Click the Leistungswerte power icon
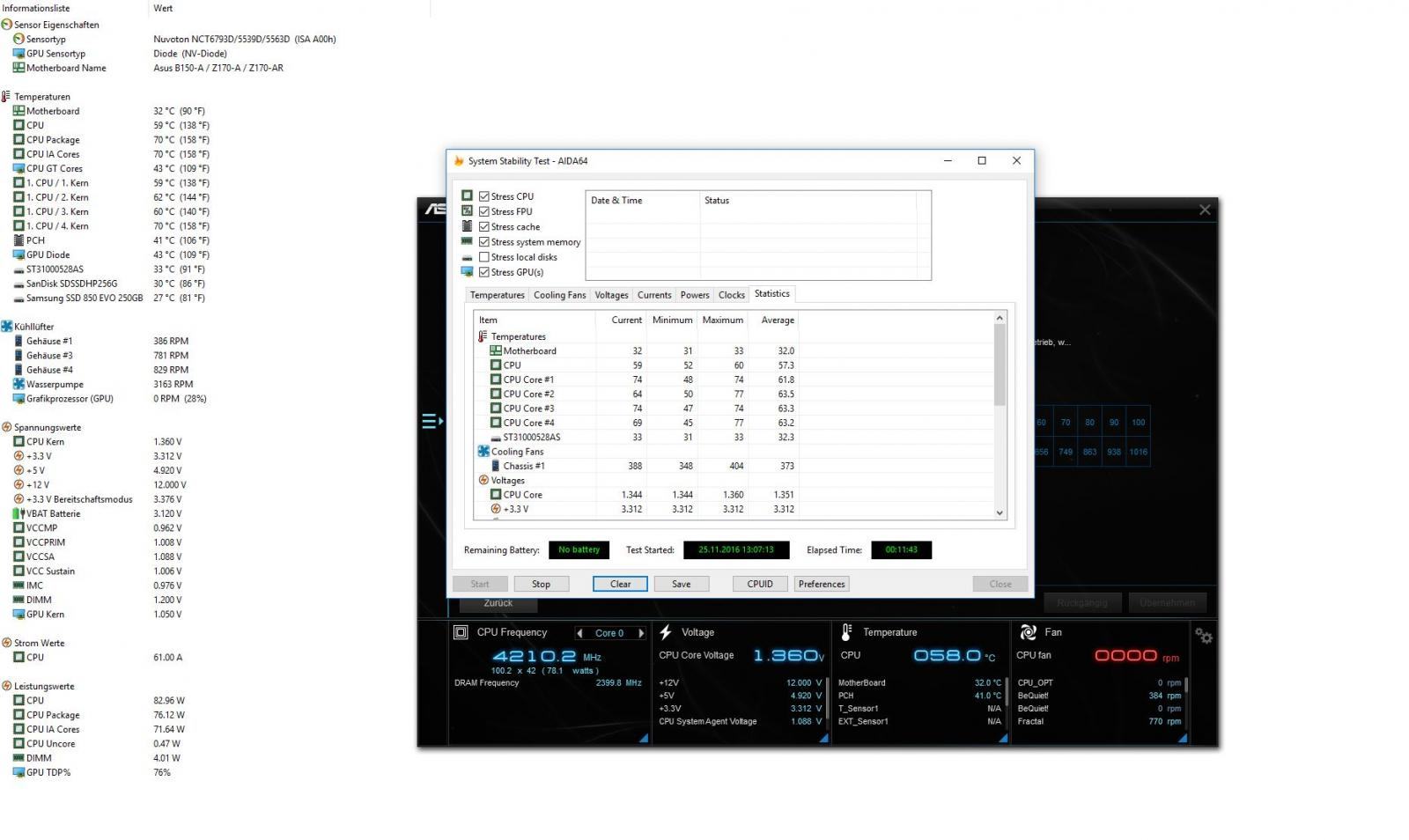Image resolution: width=1409 pixels, height=840 pixels. pos(6,686)
